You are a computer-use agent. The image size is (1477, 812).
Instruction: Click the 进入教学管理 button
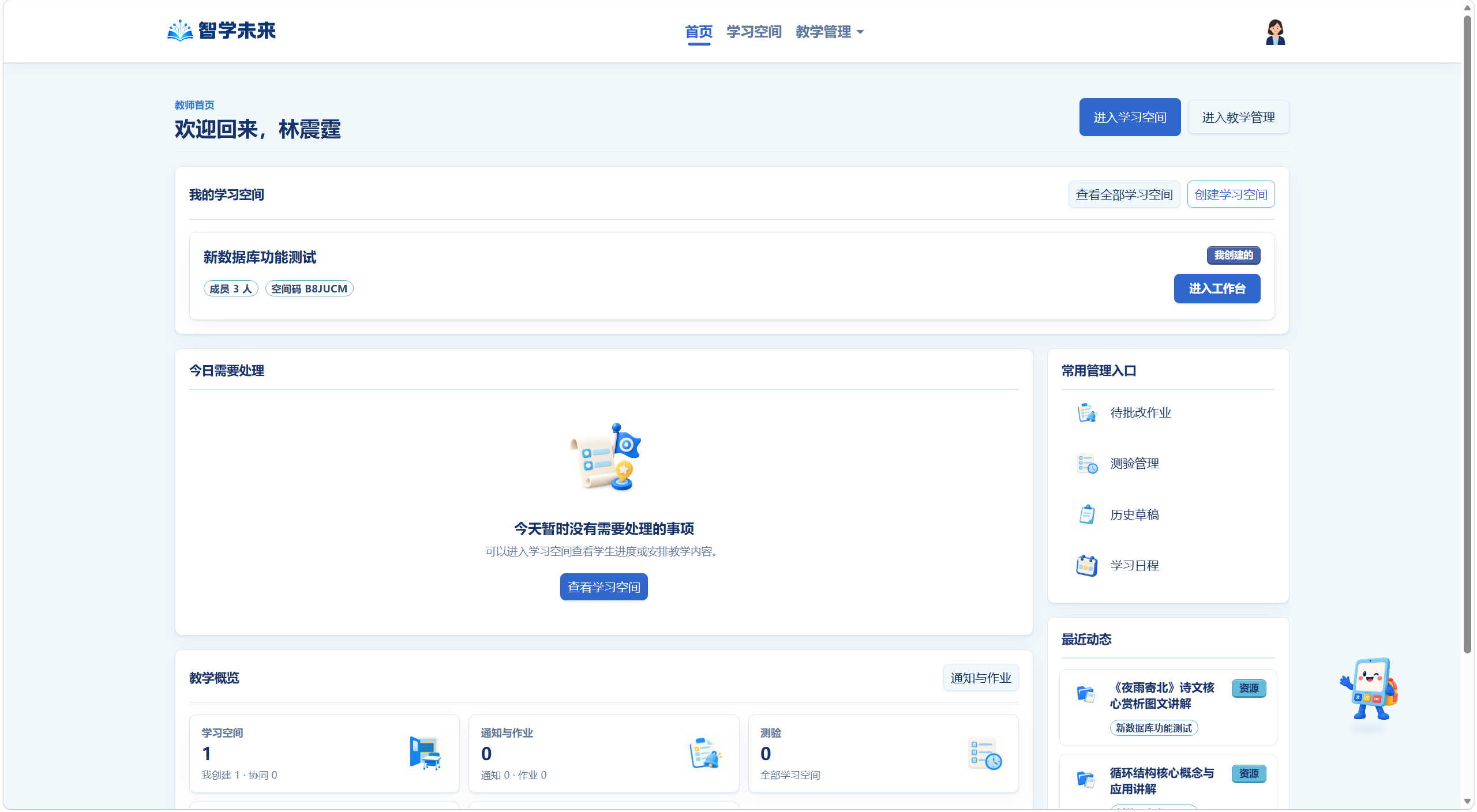coord(1238,117)
